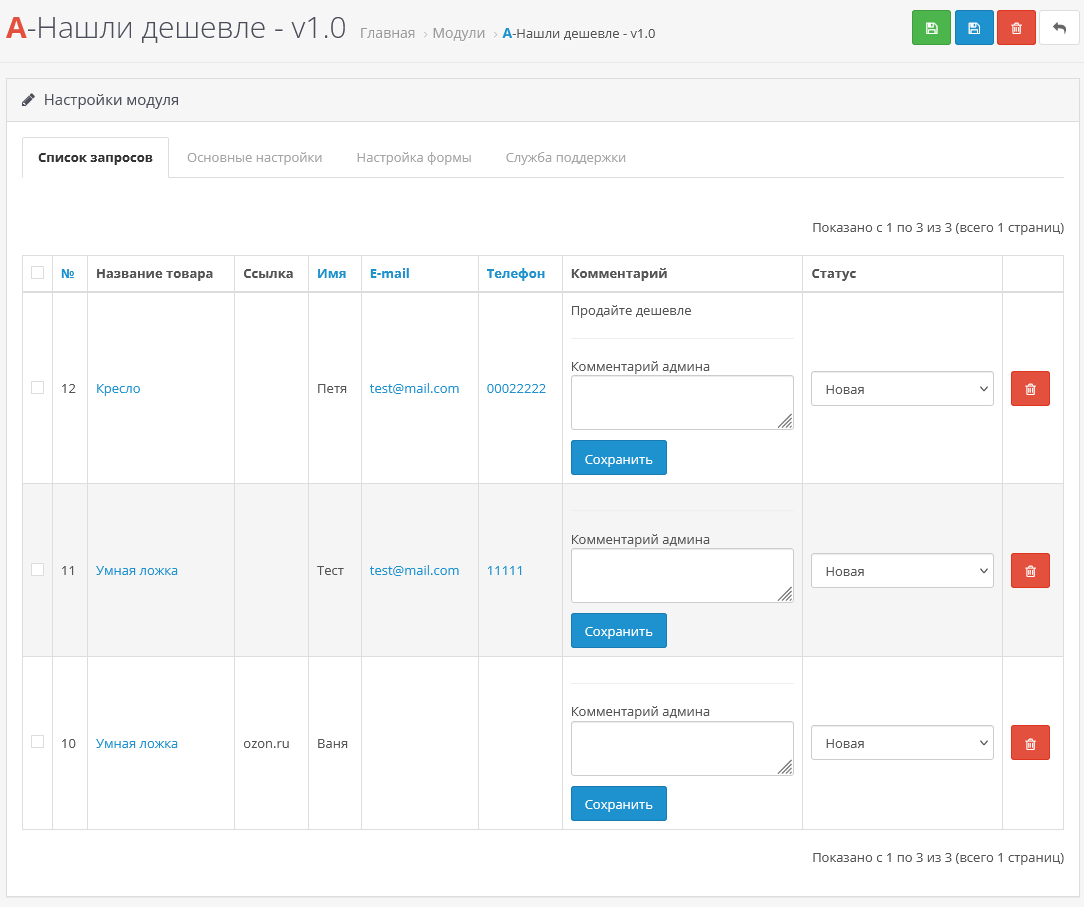Delete request 10 with trash icon
The height and width of the screenshot is (907, 1084).
[1030, 743]
